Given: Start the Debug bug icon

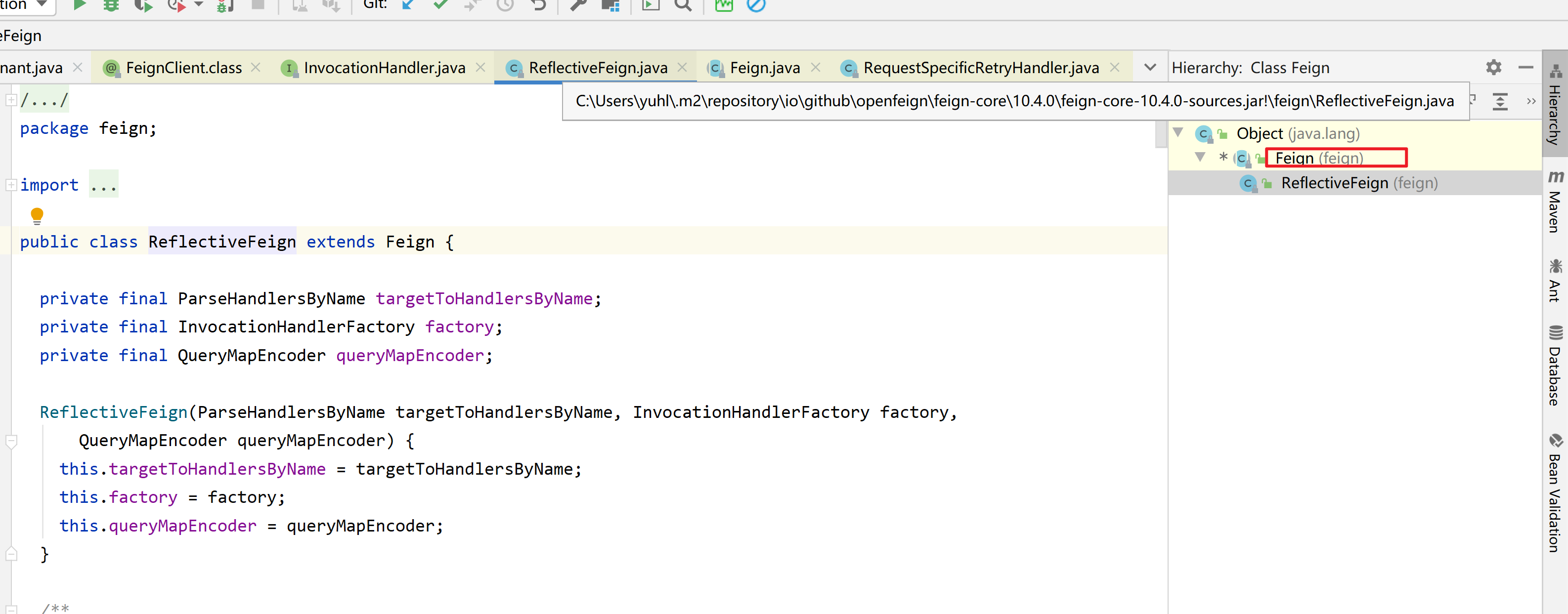Looking at the screenshot, I should 111,5.
